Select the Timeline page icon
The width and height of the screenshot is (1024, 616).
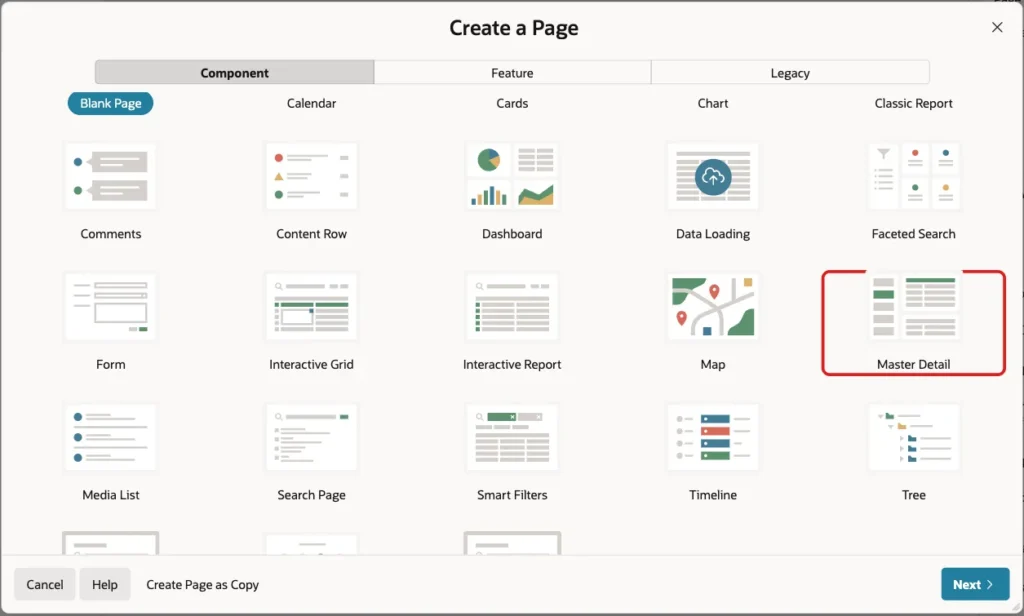[x=712, y=438]
